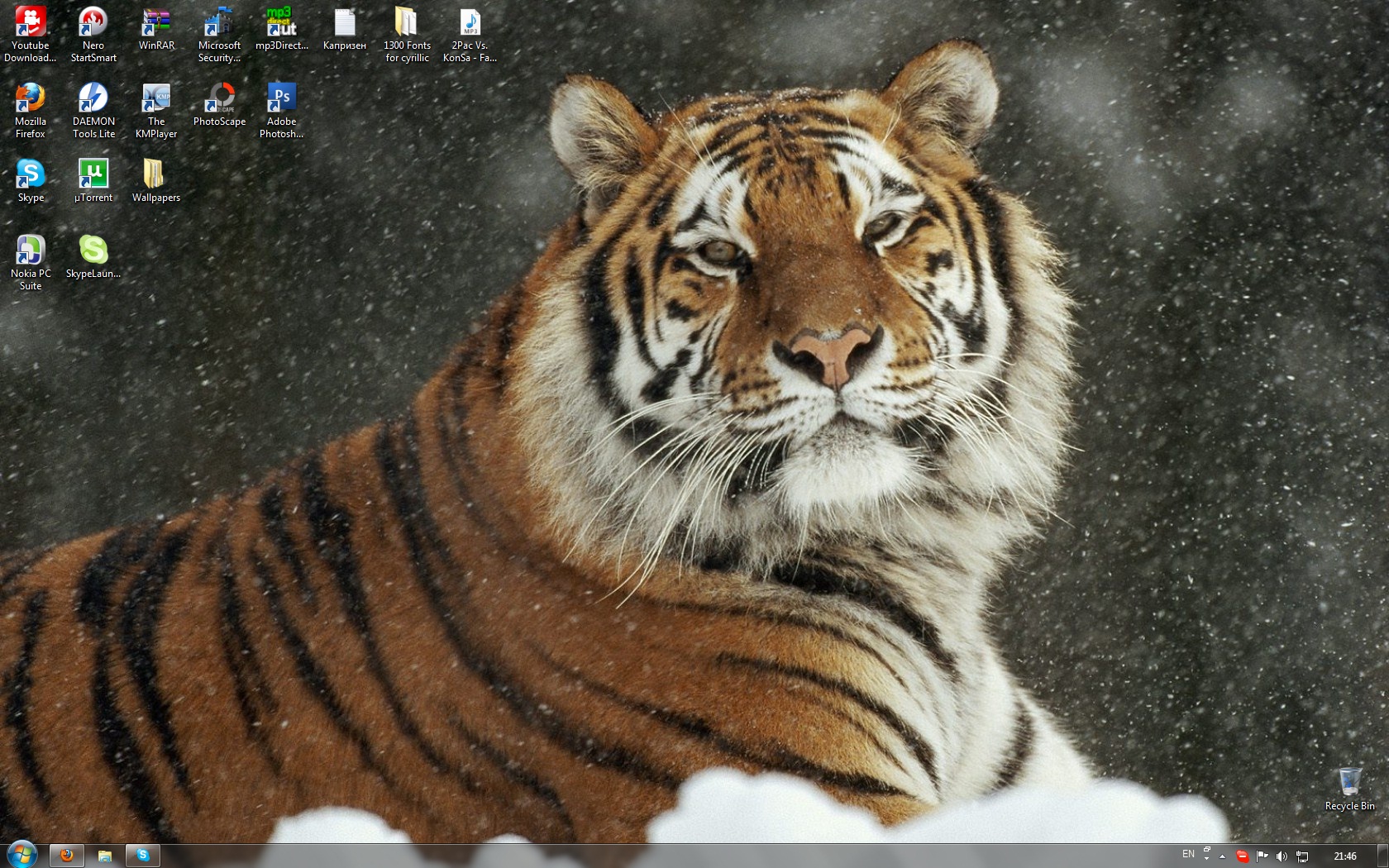Click the Skype taskbar button
The image size is (1389, 868).
(x=143, y=856)
